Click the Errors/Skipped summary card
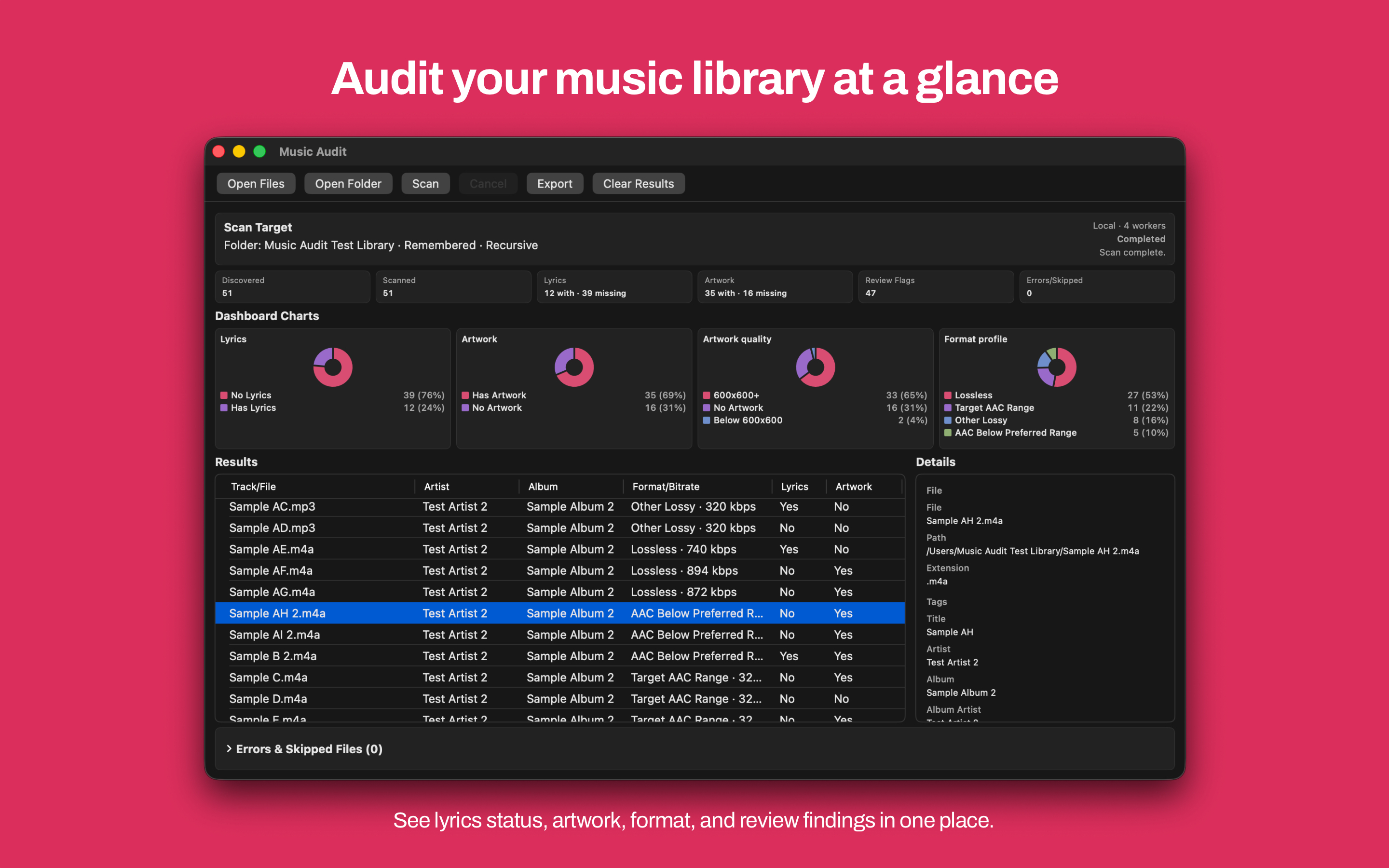The image size is (1389, 868). pos(1096,286)
